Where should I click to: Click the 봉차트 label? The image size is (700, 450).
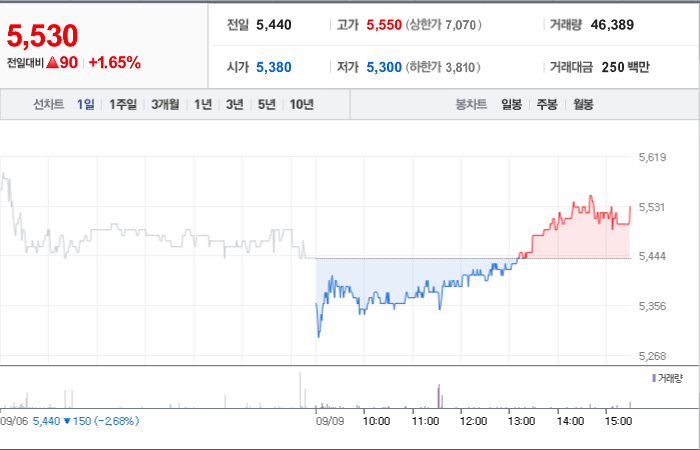coord(471,104)
